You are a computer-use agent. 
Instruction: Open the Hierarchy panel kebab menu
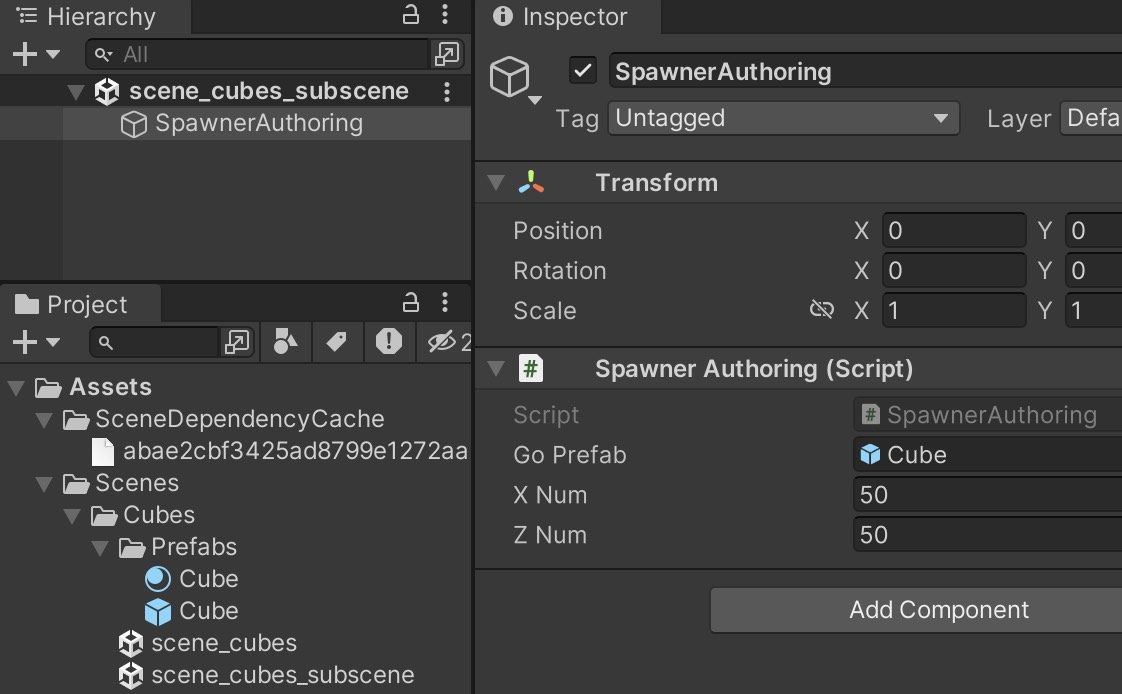(x=445, y=14)
